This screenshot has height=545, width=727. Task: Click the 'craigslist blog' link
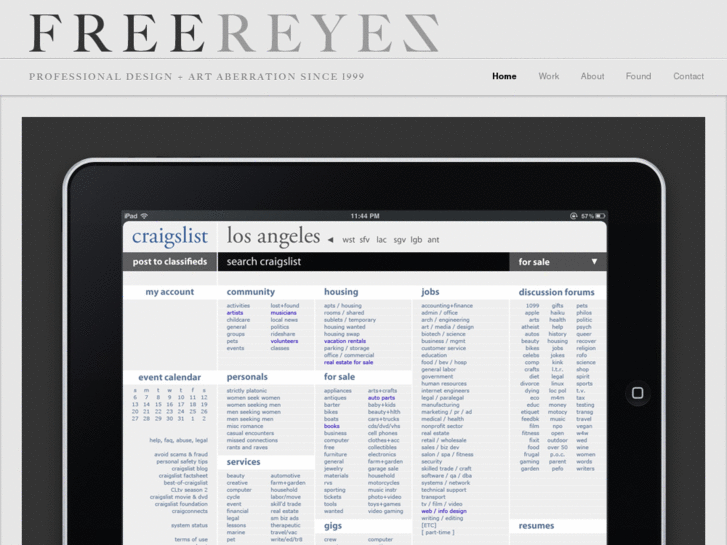(x=189, y=468)
